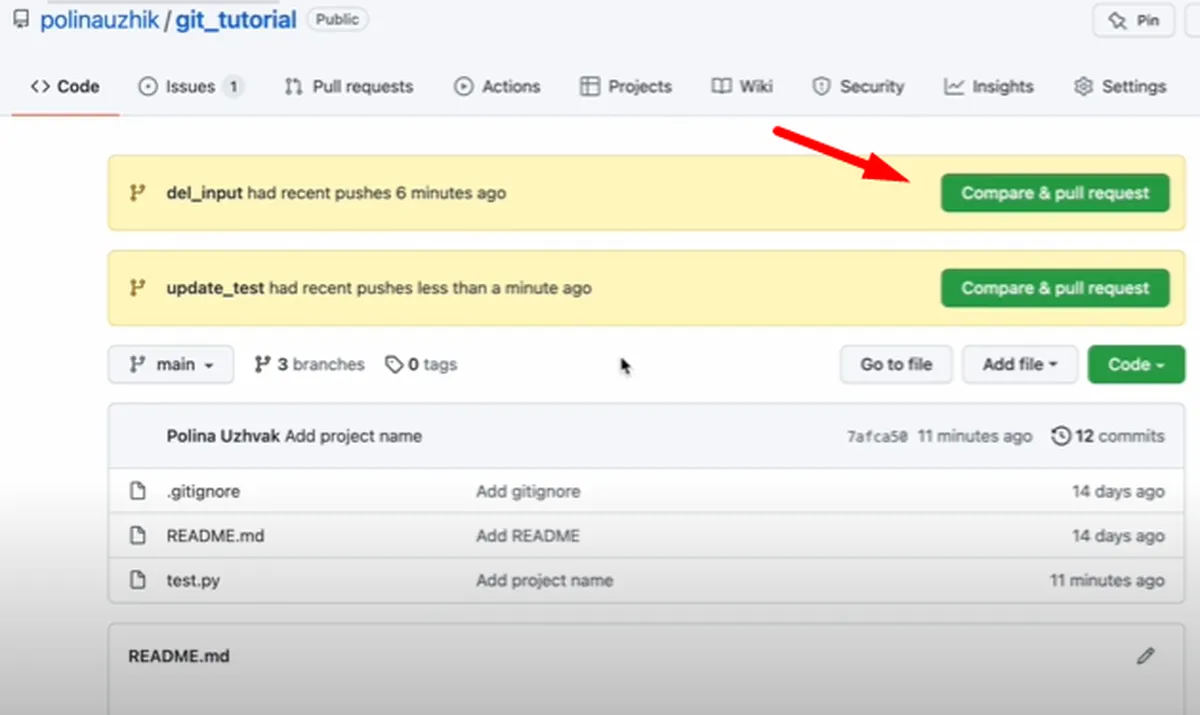Open the Projects tab
This screenshot has width=1200, height=715.
point(626,86)
